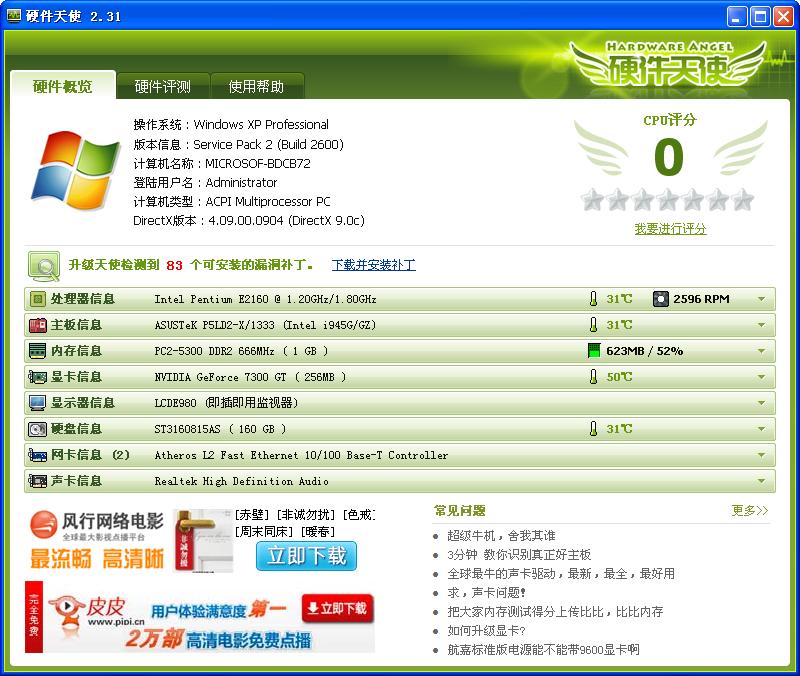The image size is (800, 676).
Task: Open the 如何升级显卡? question
Action: click(486, 631)
